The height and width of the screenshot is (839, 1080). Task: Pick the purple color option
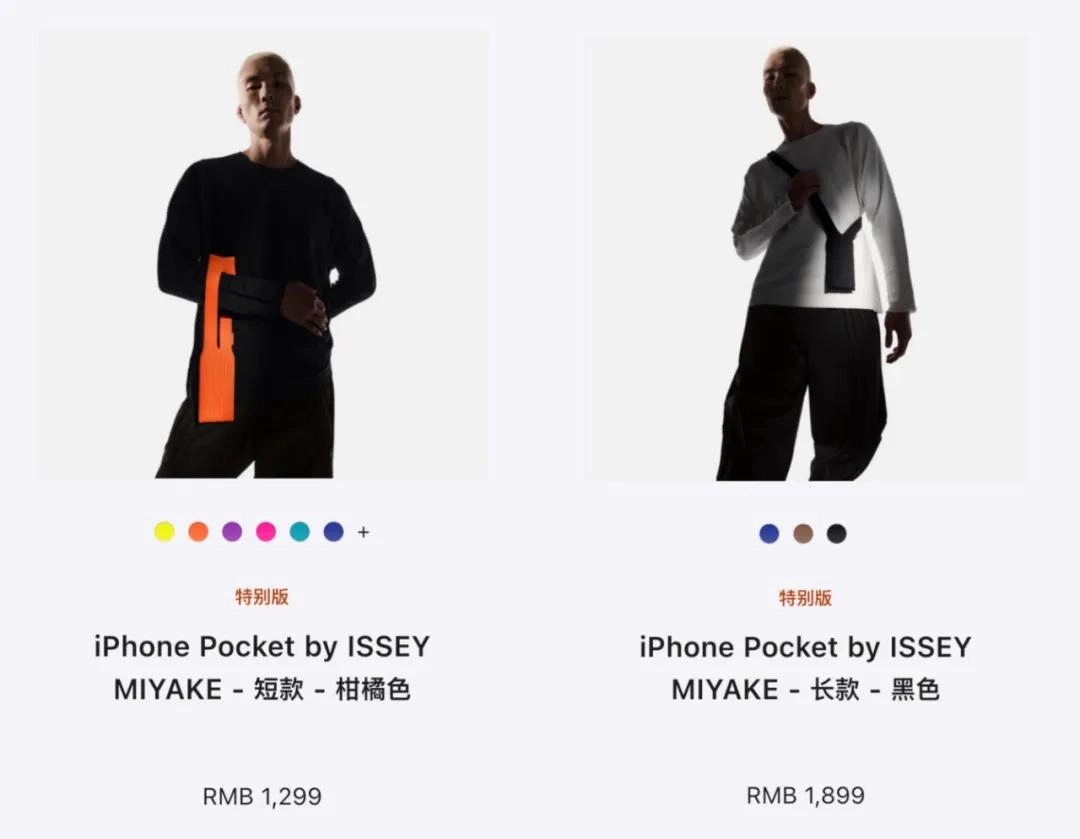[232, 532]
